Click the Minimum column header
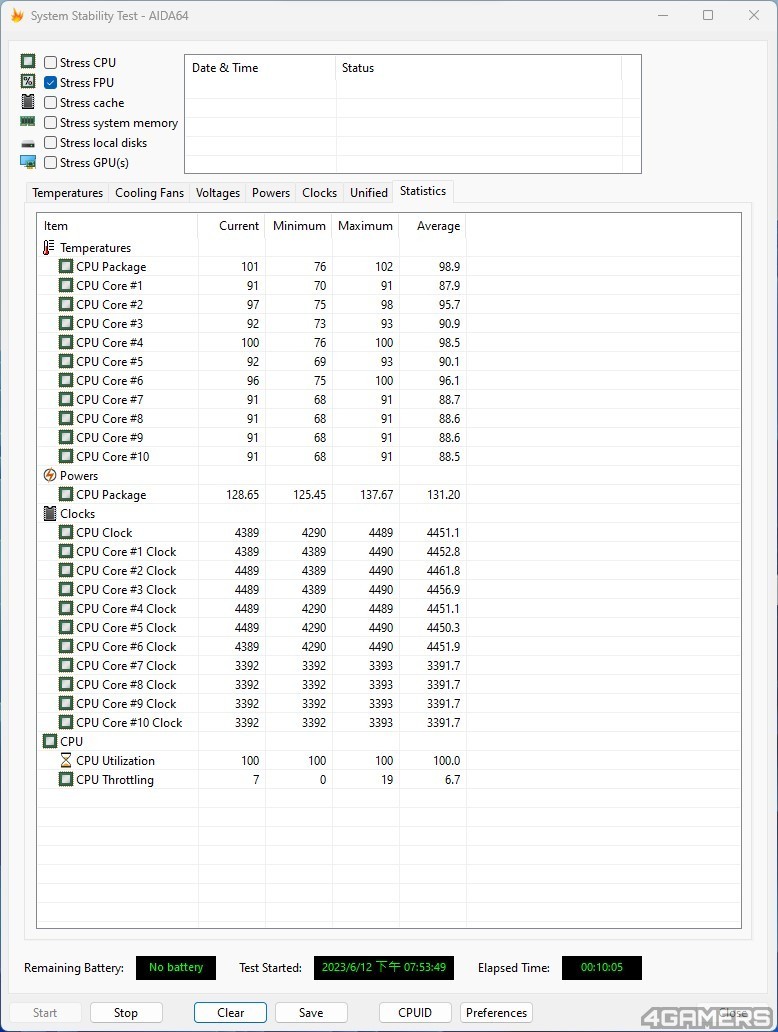Screen dimensions: 778x1032 (299, 226)
